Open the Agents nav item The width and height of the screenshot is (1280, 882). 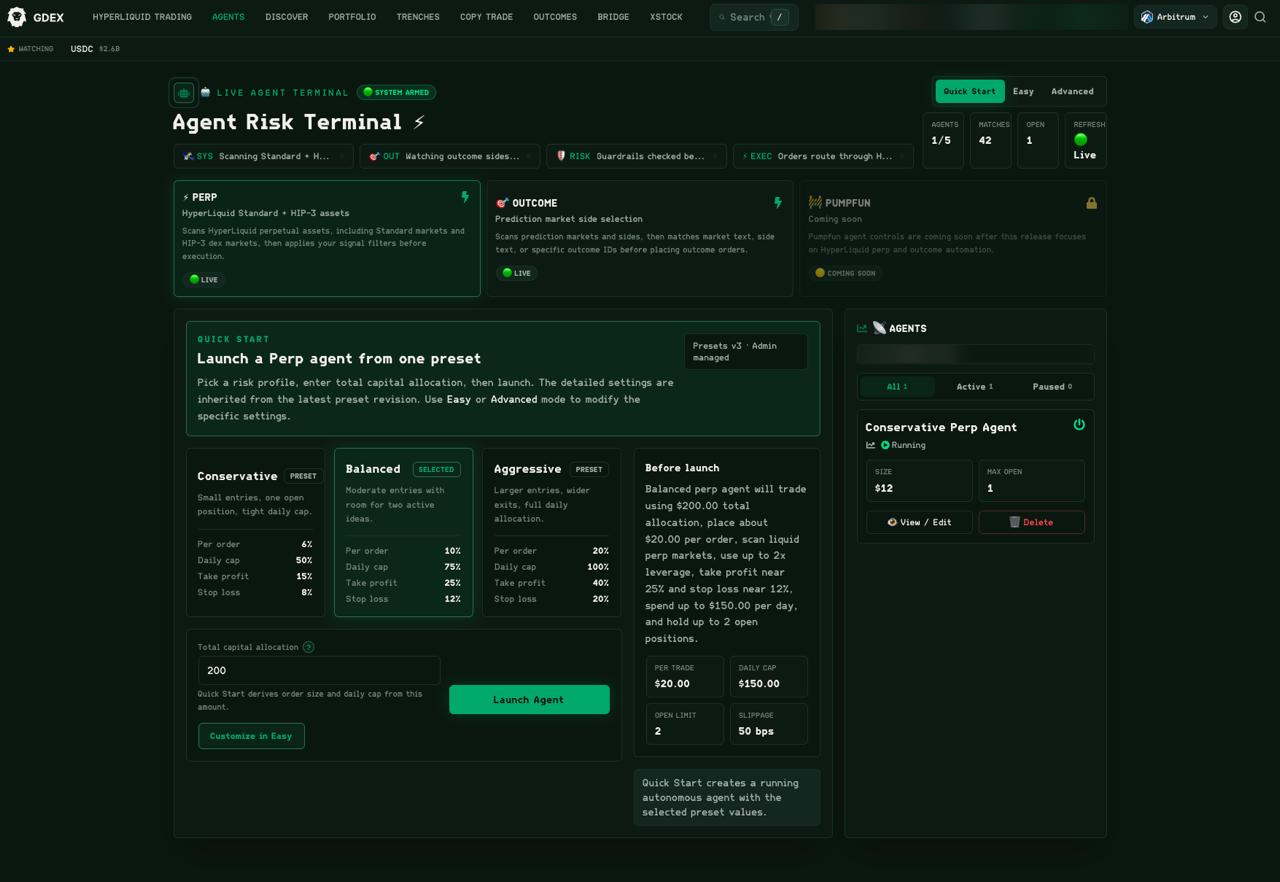[228, 17]
